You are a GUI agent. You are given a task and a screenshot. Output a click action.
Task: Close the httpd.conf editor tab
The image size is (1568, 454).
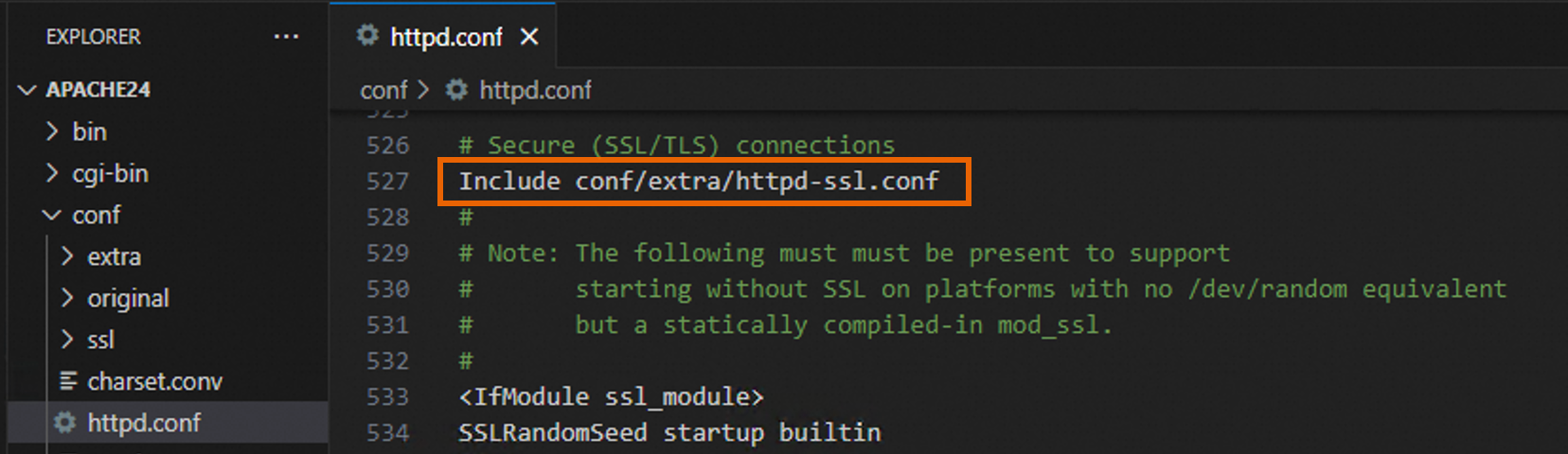tap(529, 37)
